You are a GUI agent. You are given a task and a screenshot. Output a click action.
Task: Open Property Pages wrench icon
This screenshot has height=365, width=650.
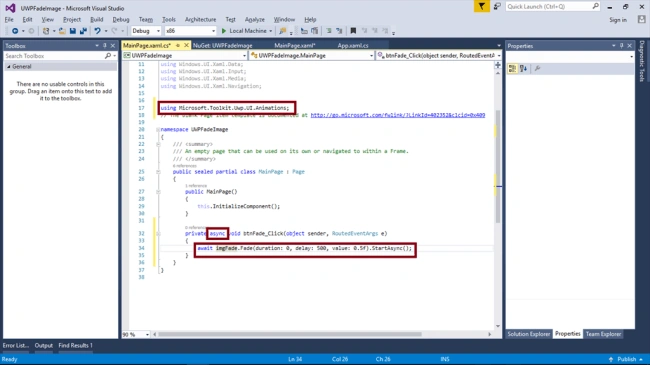537,69
